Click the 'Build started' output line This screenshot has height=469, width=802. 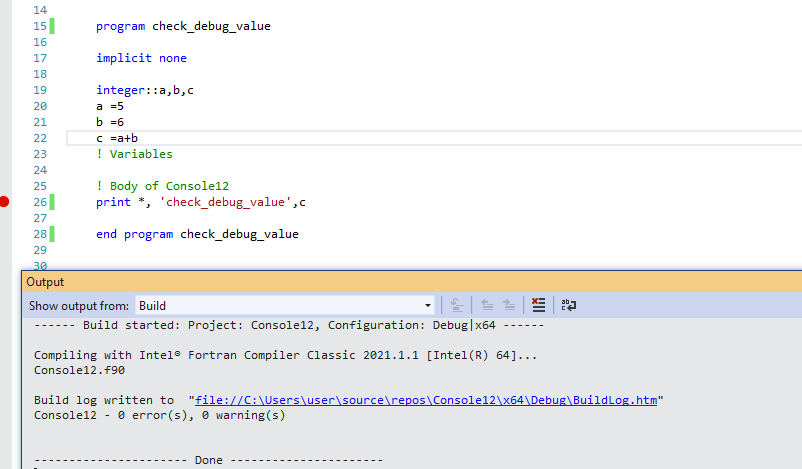tap(289, 325)
